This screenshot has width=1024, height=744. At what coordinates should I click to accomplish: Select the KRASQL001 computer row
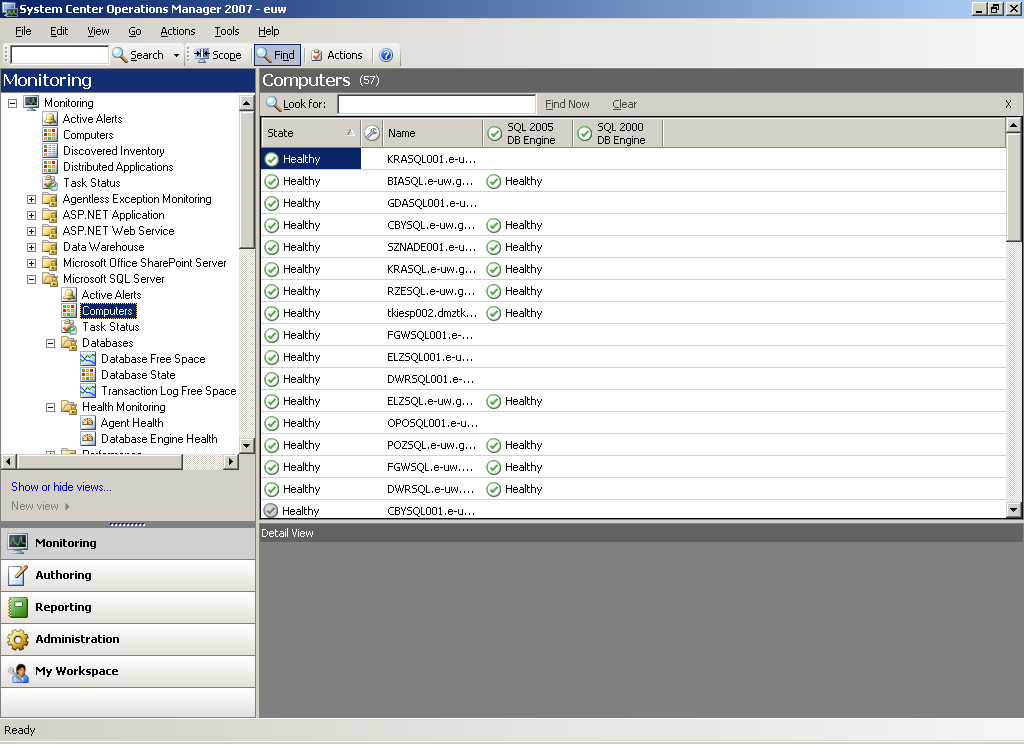point(633,159)
